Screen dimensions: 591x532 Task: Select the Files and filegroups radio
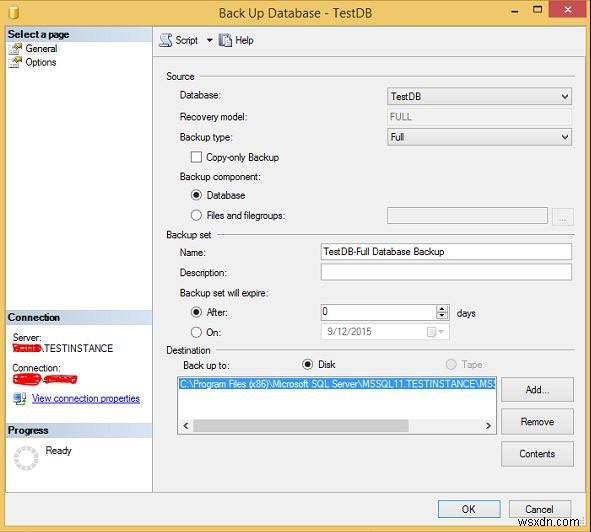coord(196,215)
